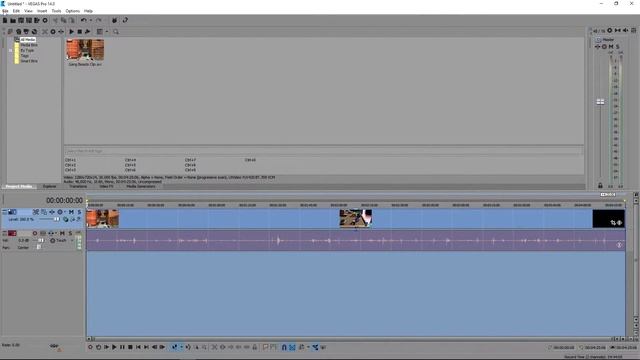Click the Capture Video icon
The image size is (640, 360).
(18, 31)
